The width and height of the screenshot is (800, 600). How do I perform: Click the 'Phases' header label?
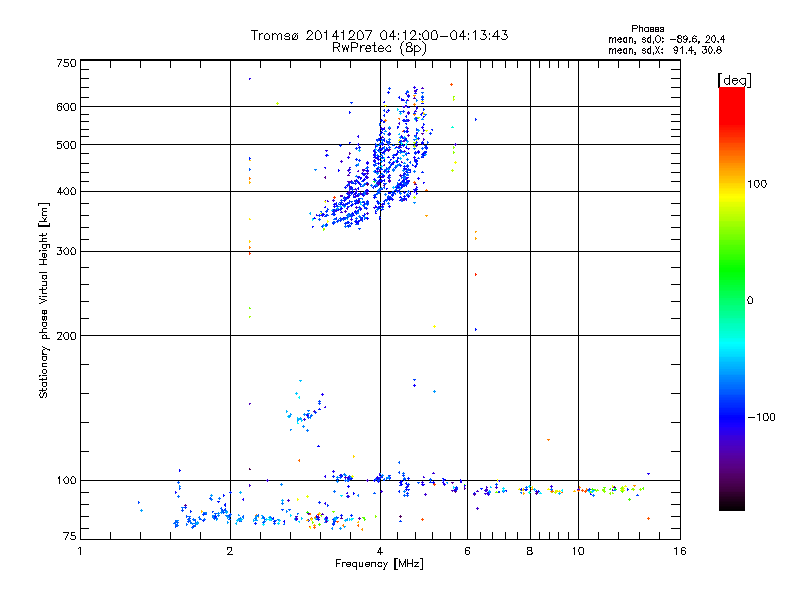647,29
